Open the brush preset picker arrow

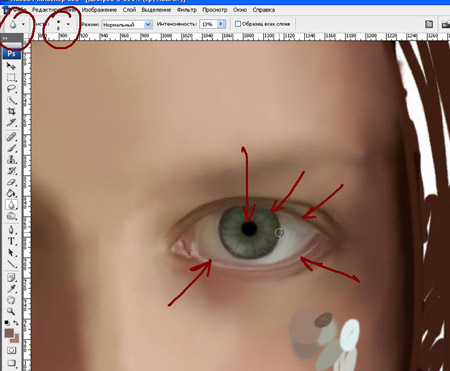coord(68,24)
